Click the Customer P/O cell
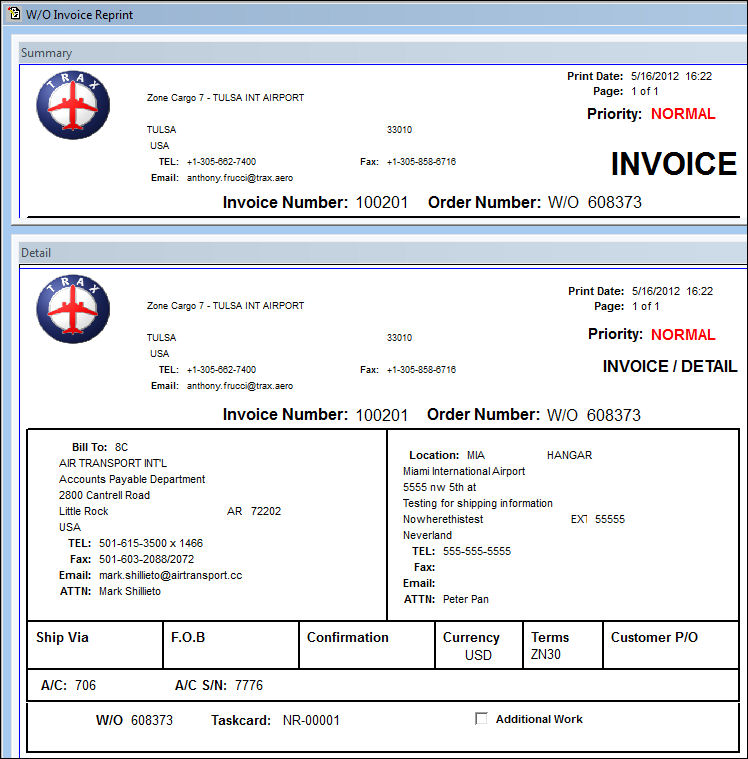748x759 pixels. (x=671, y=645)
